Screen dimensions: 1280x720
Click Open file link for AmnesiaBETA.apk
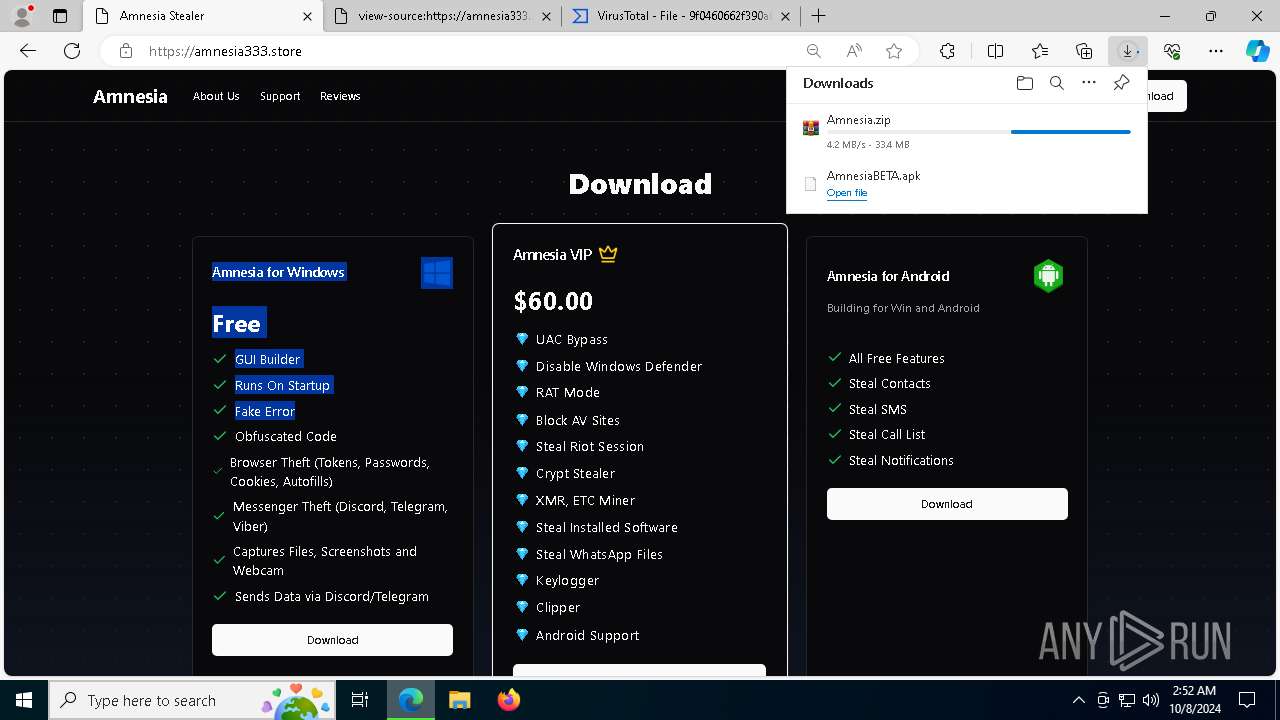[847, 193]
